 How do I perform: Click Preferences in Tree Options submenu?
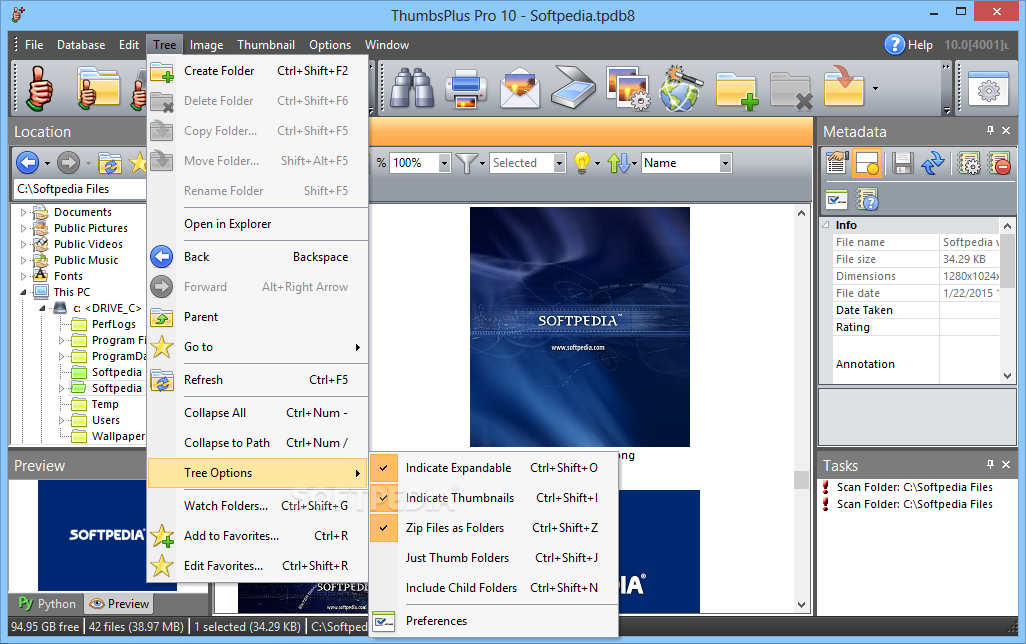(x=494, y=621)
